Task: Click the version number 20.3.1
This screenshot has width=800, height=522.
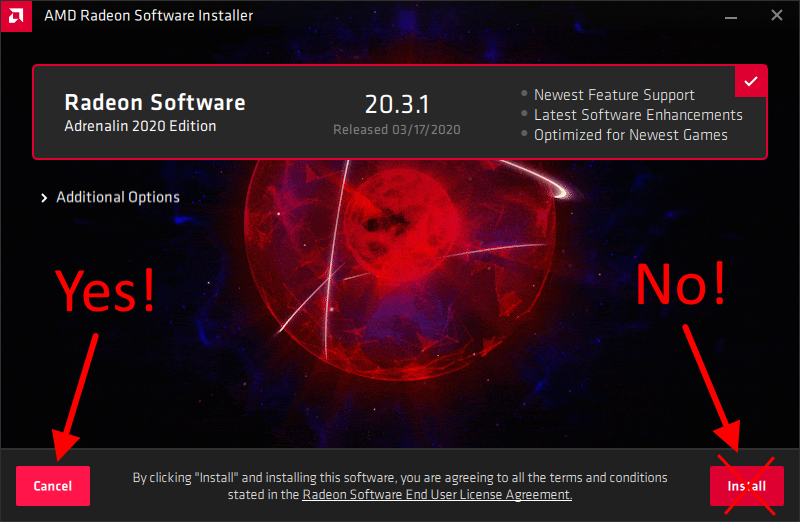Action: click(x=397, y=104)
